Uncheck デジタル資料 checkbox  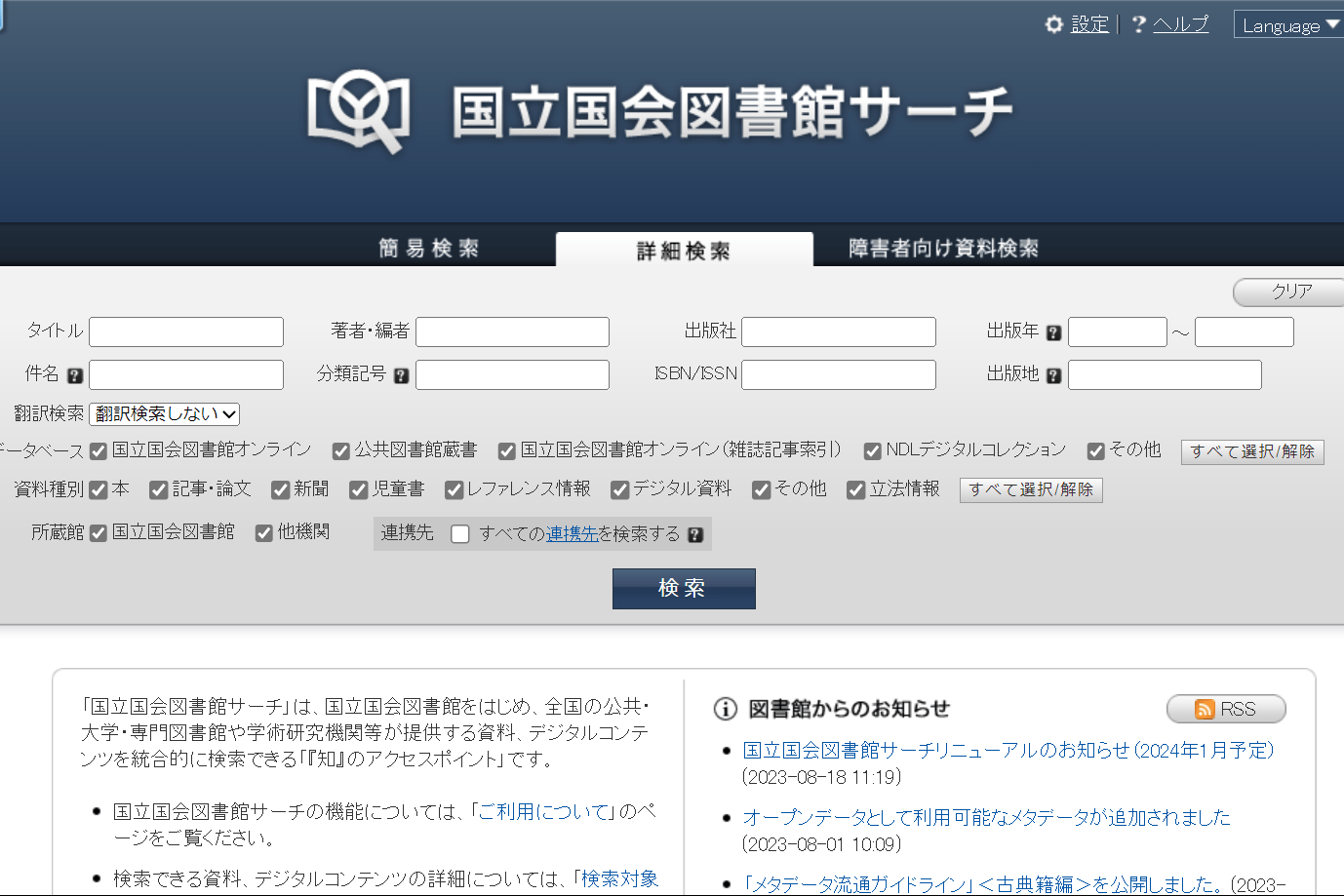[x=620, y=490]
